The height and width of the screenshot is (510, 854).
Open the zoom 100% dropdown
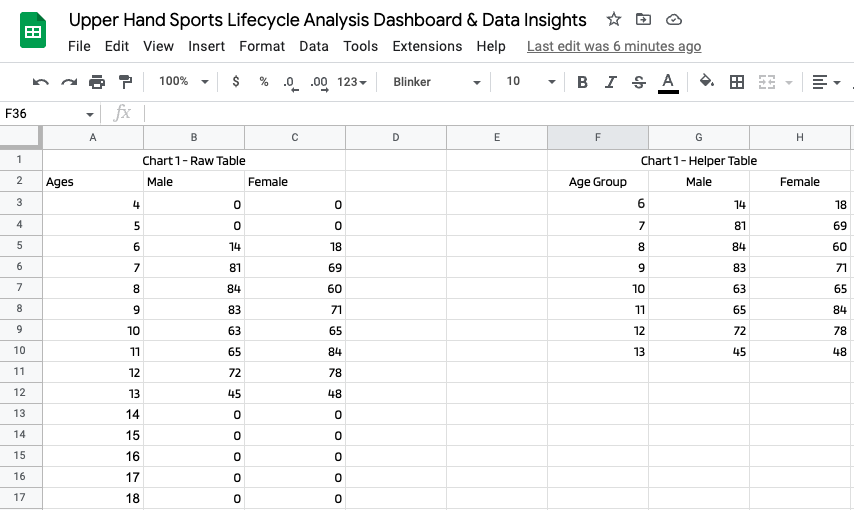coord(184,82)
